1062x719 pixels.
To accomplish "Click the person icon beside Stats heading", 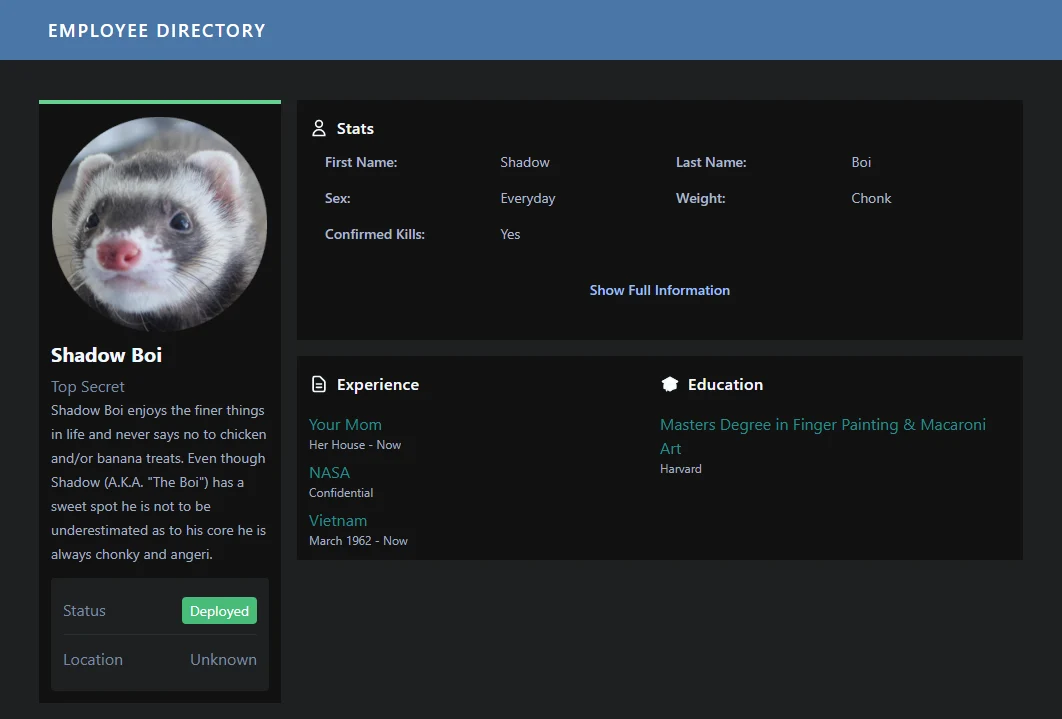I will click(317, 128).
